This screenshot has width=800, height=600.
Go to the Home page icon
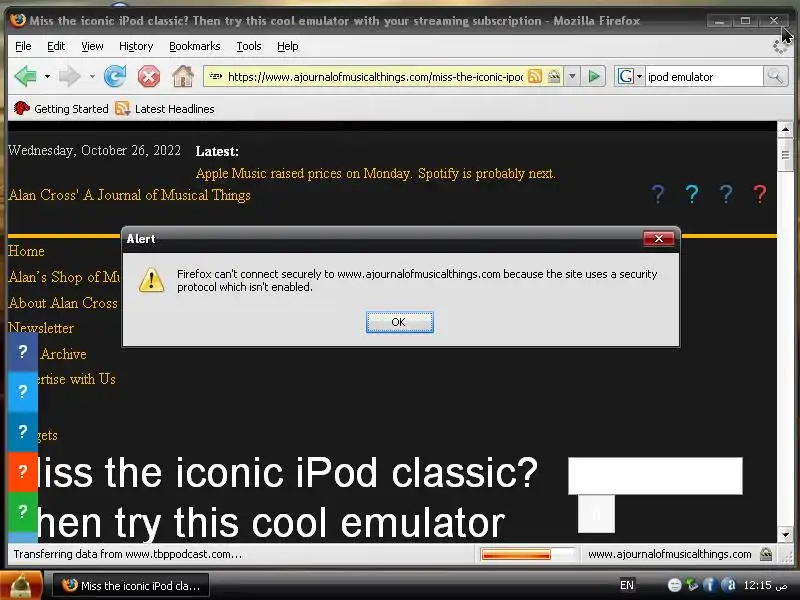pyautogui.click(x=183, y=77)
